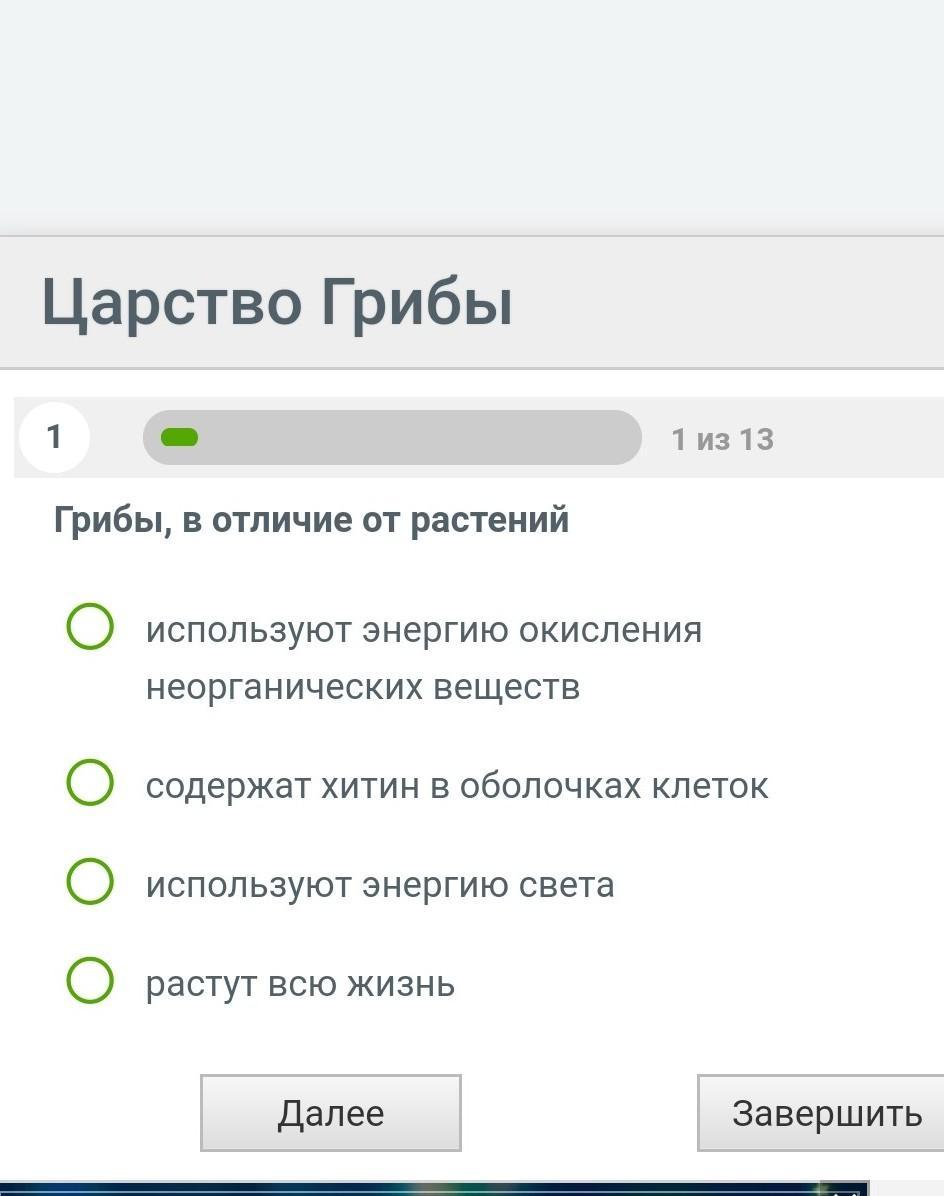The width and height of the screenshot is (944, 1196).
Task: Click the words неорганических веществ in first answer
Action: tap(363, 686)
